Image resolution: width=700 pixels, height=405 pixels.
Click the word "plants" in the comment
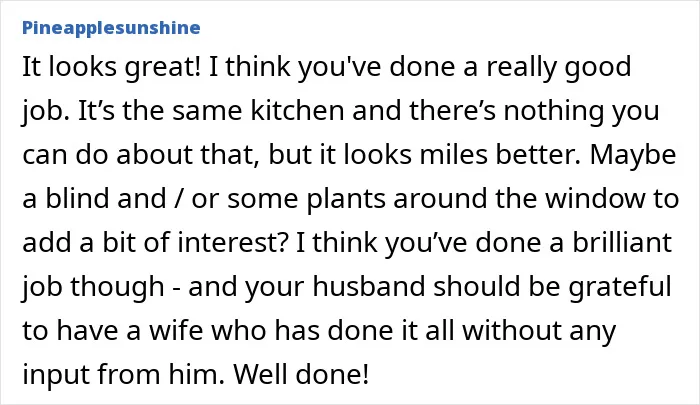pyautogui.click(x=346, y=199)
